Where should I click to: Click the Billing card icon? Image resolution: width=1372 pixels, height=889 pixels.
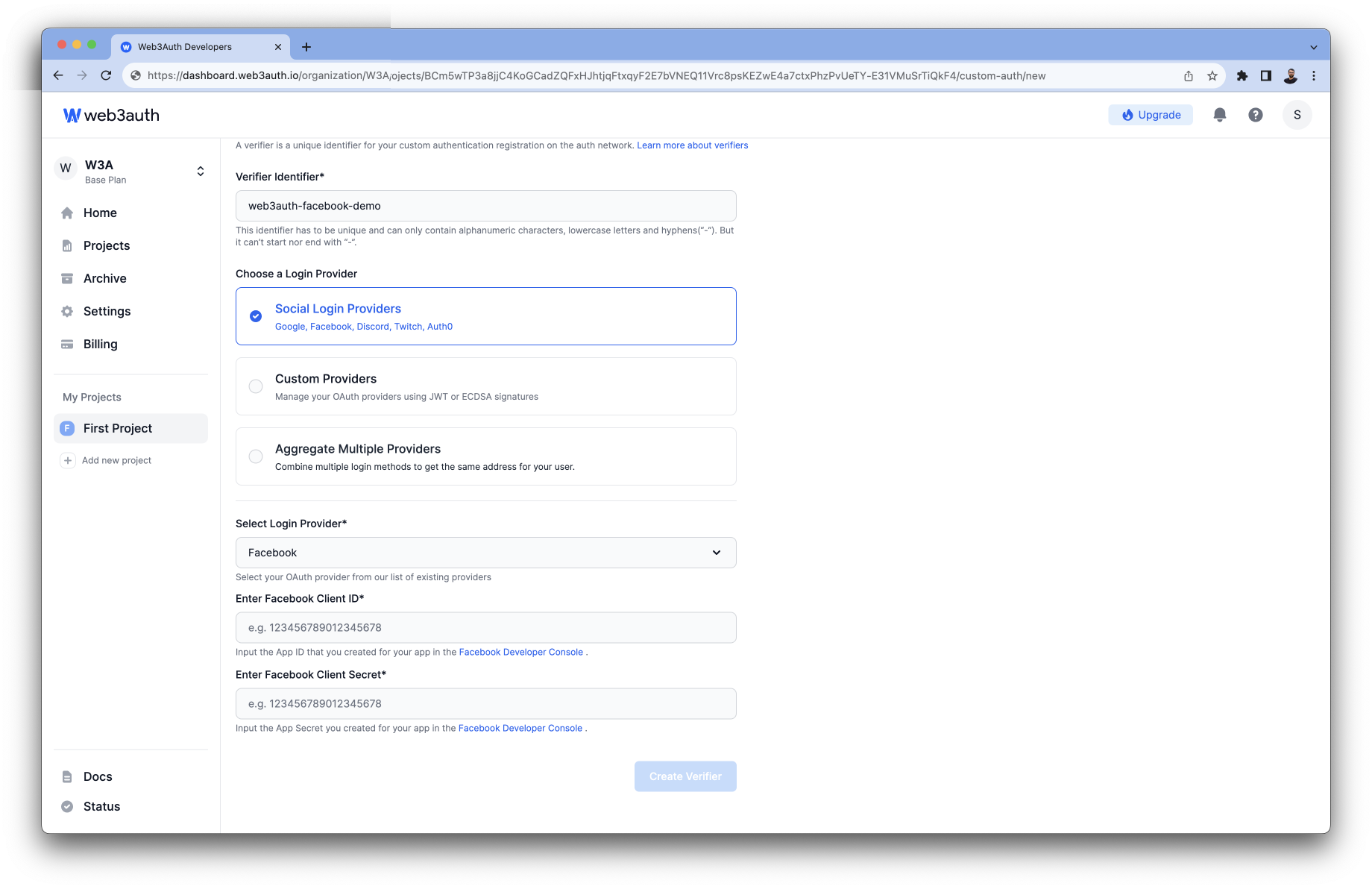[67, 344]
